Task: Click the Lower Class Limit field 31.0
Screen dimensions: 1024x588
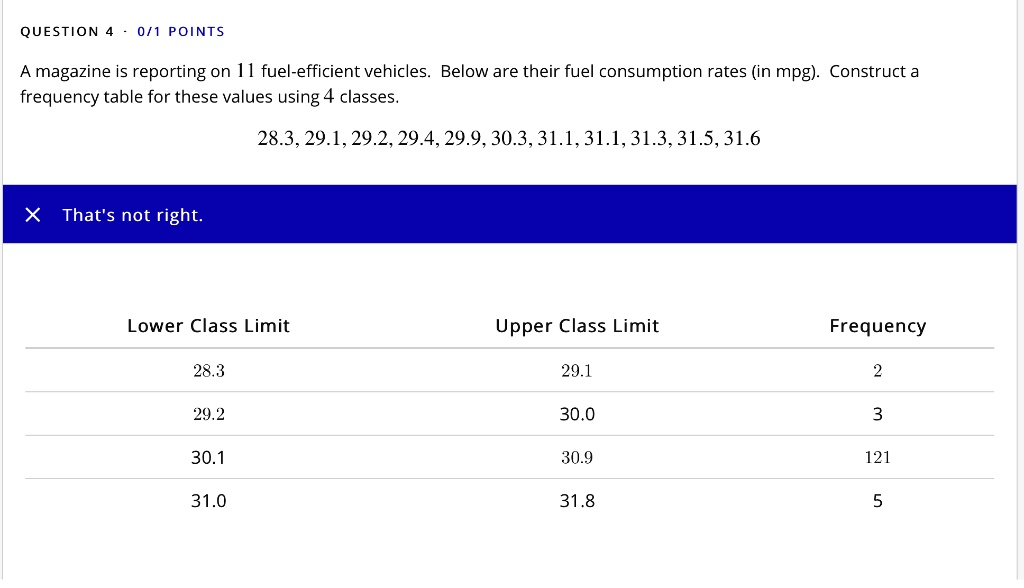Action: point(208,501)
